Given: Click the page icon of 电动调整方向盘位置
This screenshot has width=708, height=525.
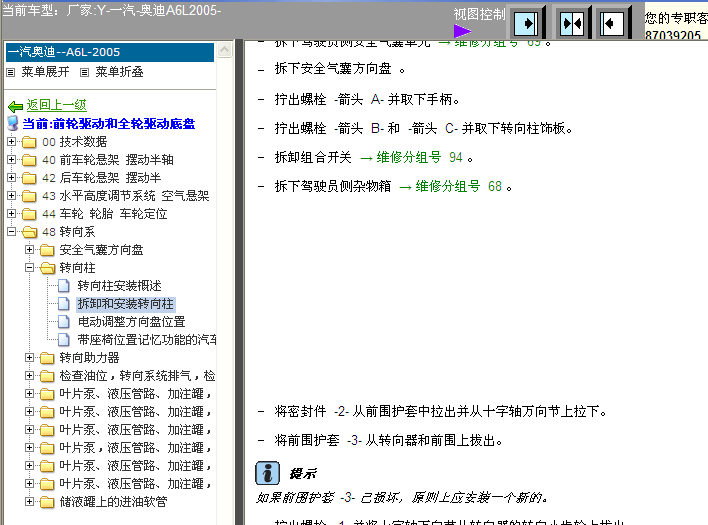Looking at the screenshot, I should (64, 322).
